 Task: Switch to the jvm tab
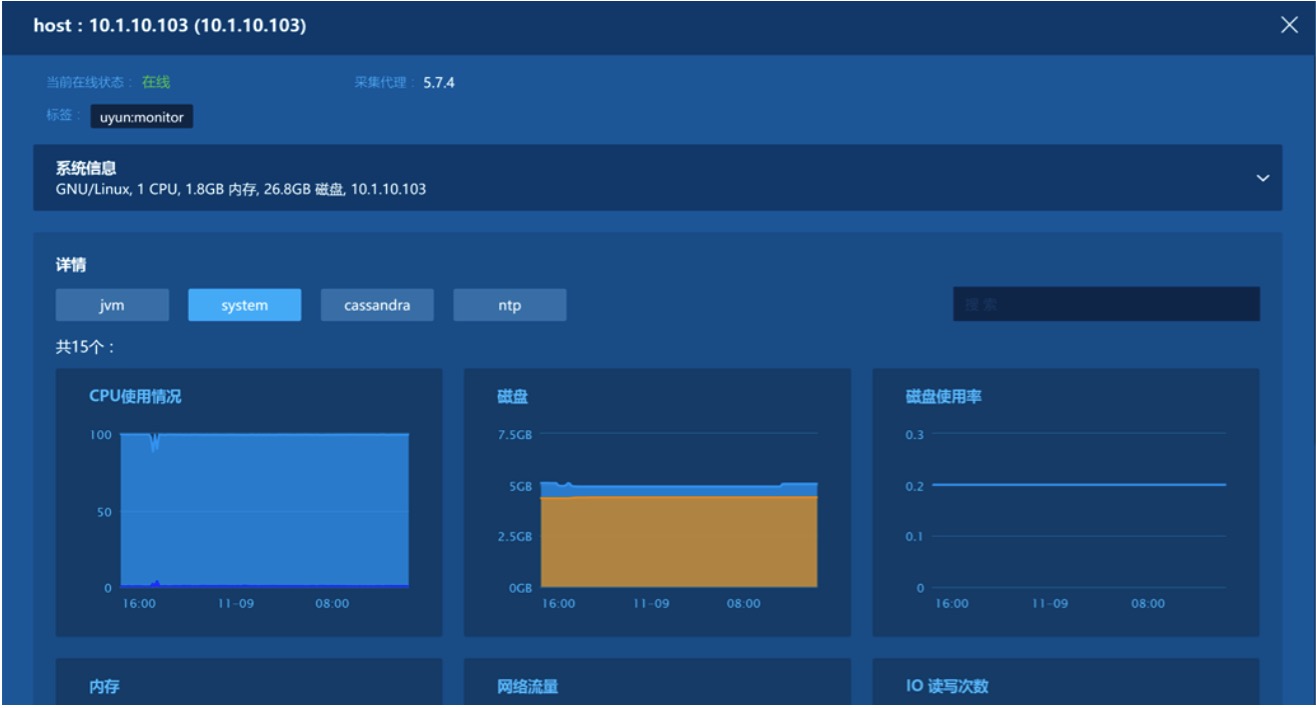tap(112, 305)
